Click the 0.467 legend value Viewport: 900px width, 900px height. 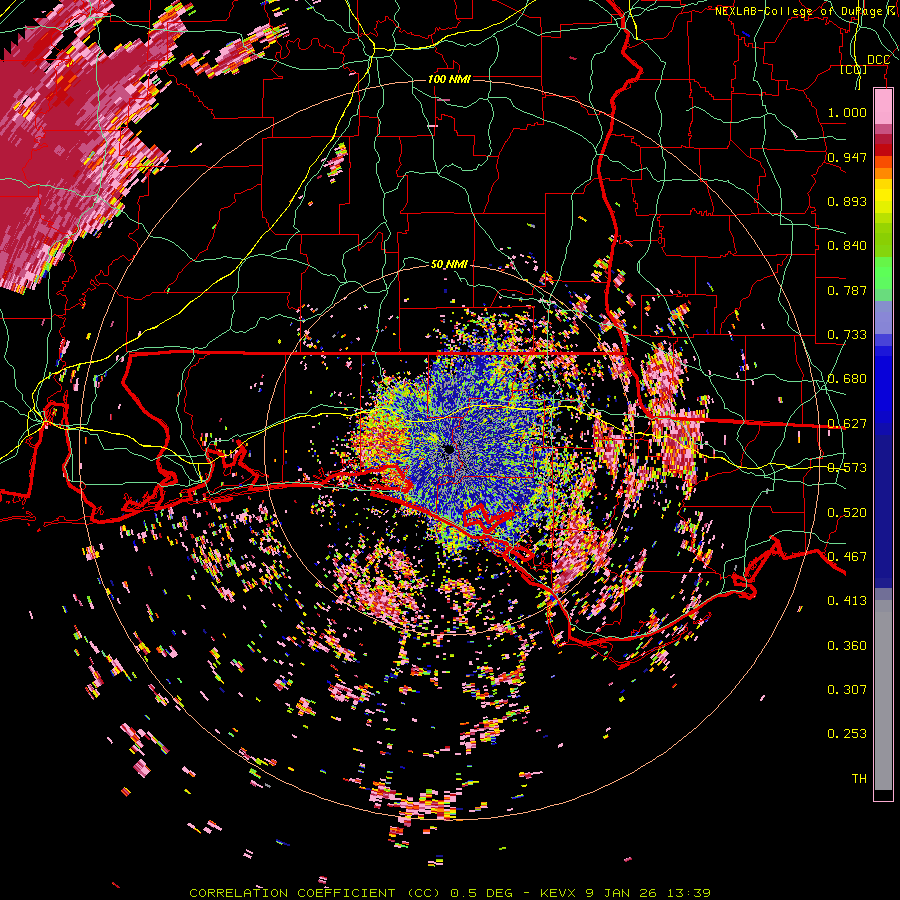tap(847, 557)
